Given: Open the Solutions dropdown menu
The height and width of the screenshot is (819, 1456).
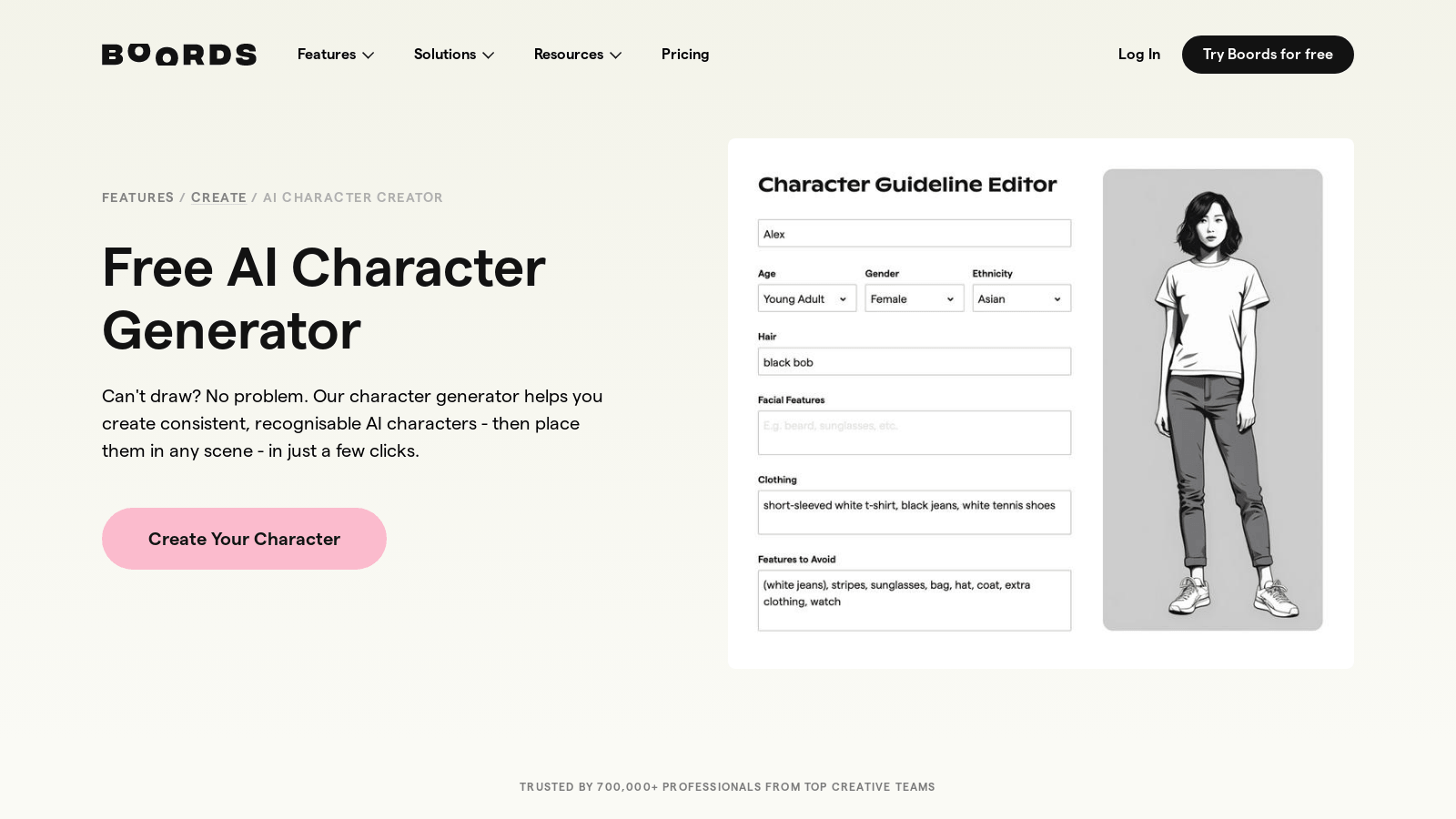Looking at the screenshot, I should 454,55.
